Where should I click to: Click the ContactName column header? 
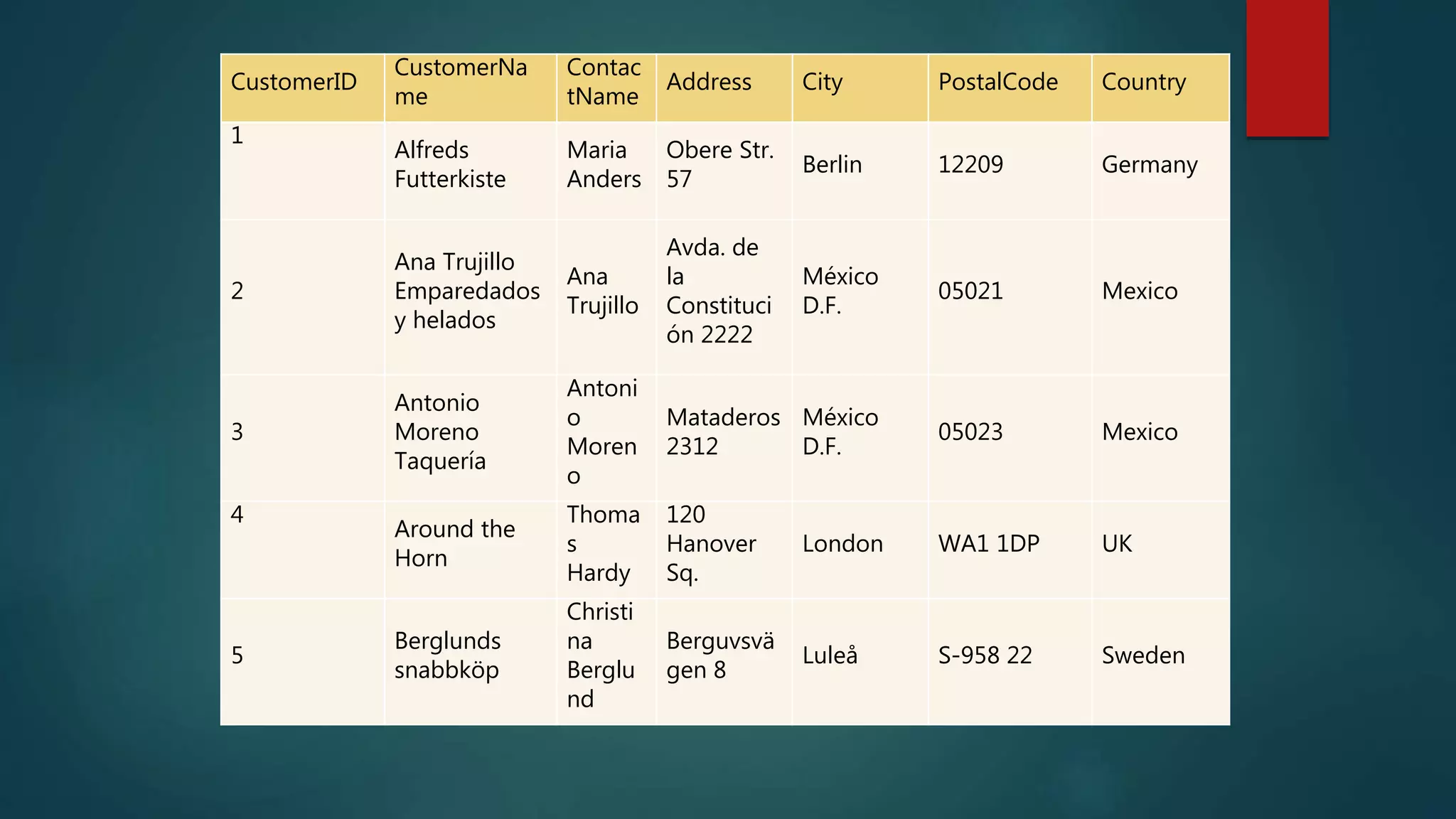(x=606, y=87)
